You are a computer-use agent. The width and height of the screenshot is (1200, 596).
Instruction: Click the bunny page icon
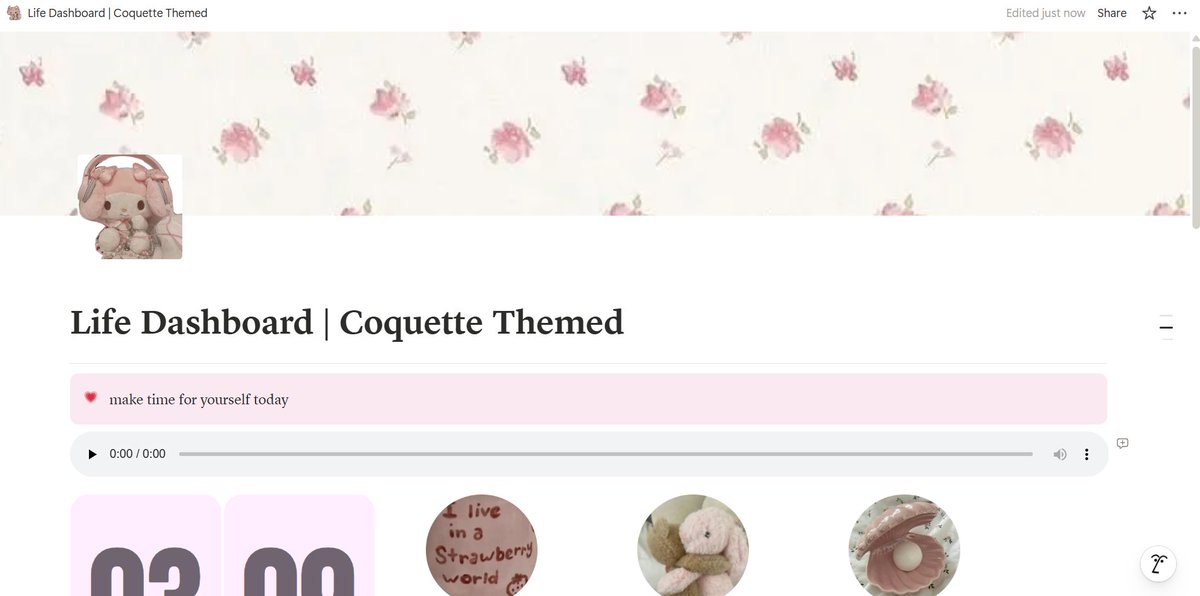[x=130, y=207]
